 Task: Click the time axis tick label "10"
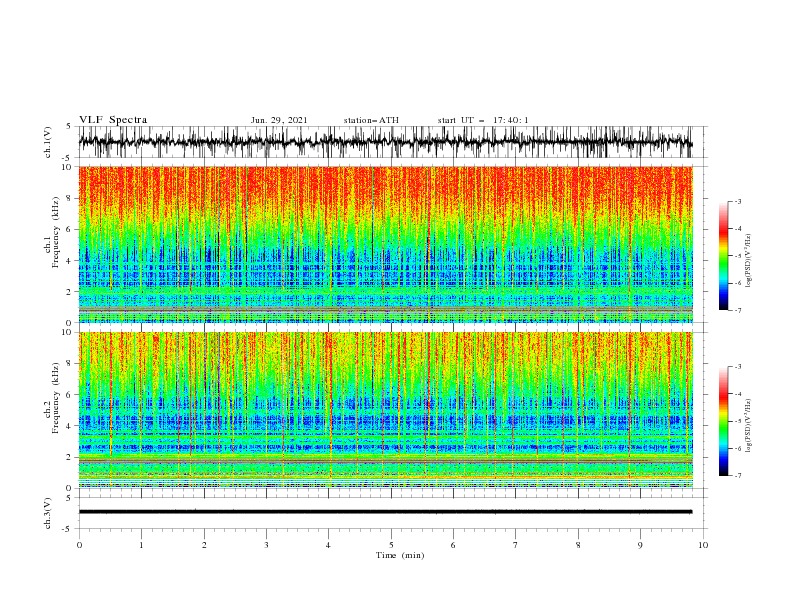point(703,545)
